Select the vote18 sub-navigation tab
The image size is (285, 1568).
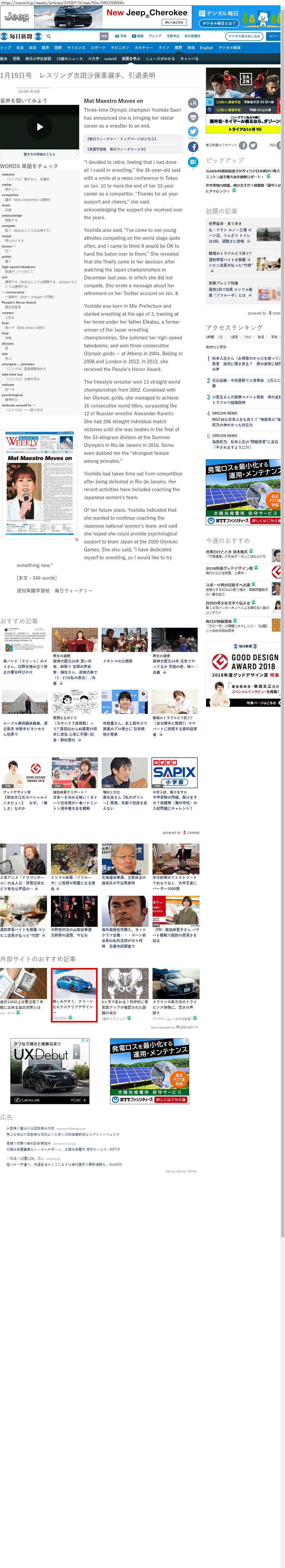[x=110, y=59]
